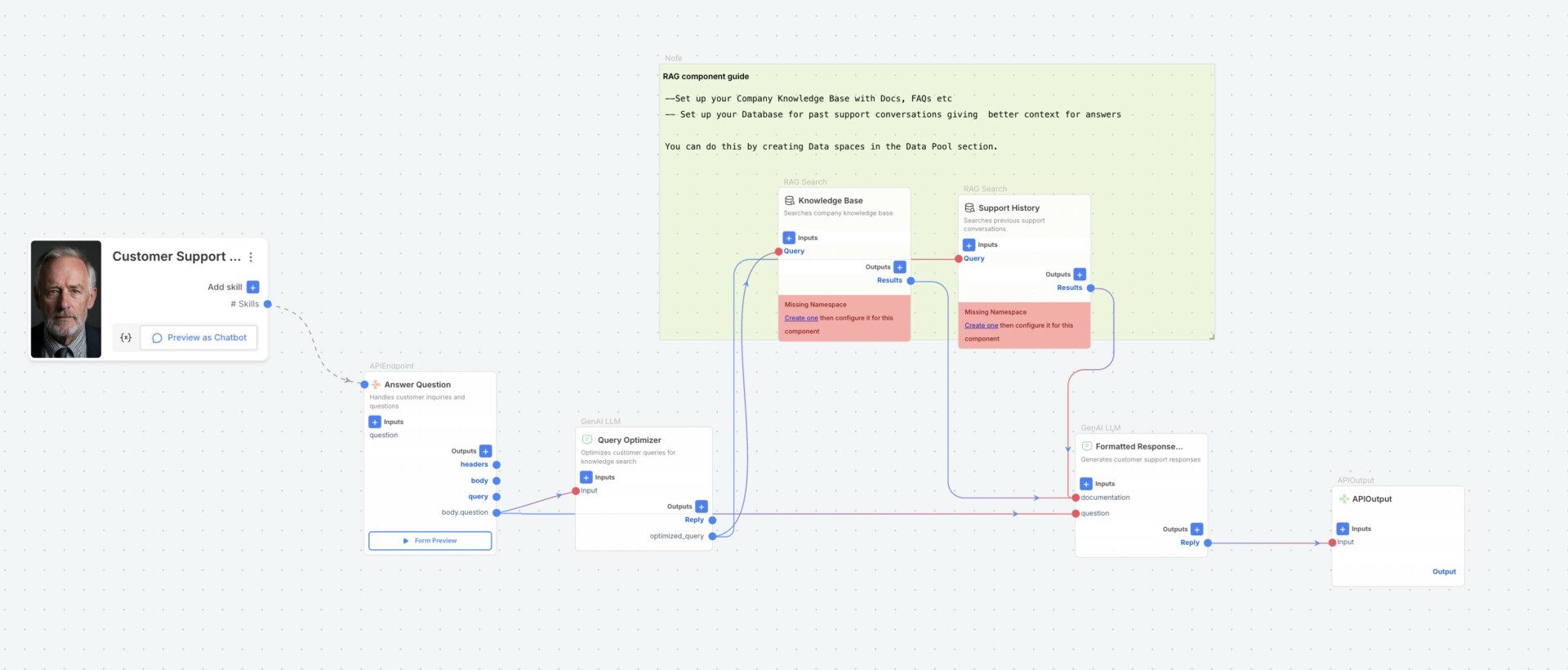Open the Customer Support three-dot menu

pos(251,257)
